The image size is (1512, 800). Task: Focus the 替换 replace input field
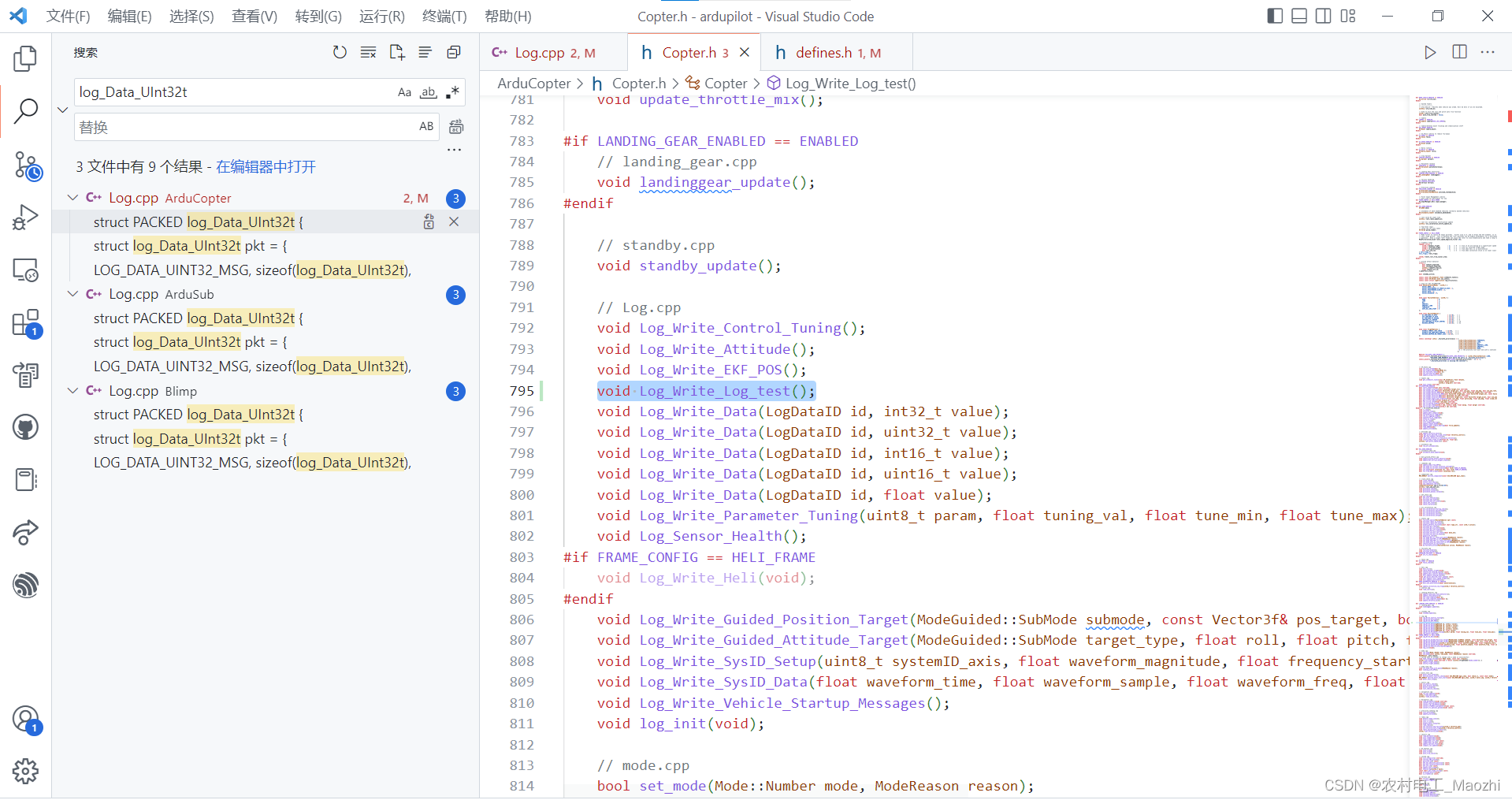[x=244, y=126]
